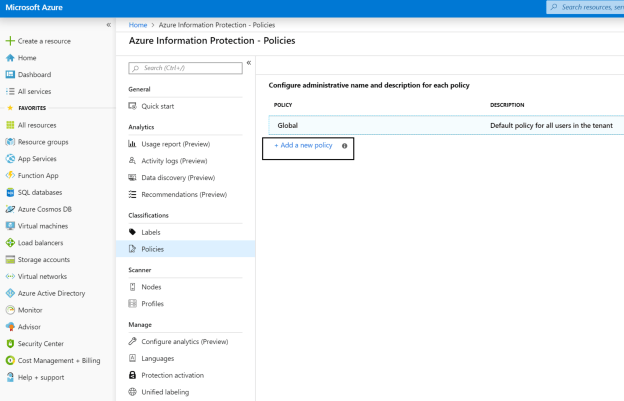Image resolution: width=624 pixels, height=401 pixels.
Task: Click the Storage accounts icon
Action: click(10, 260)
